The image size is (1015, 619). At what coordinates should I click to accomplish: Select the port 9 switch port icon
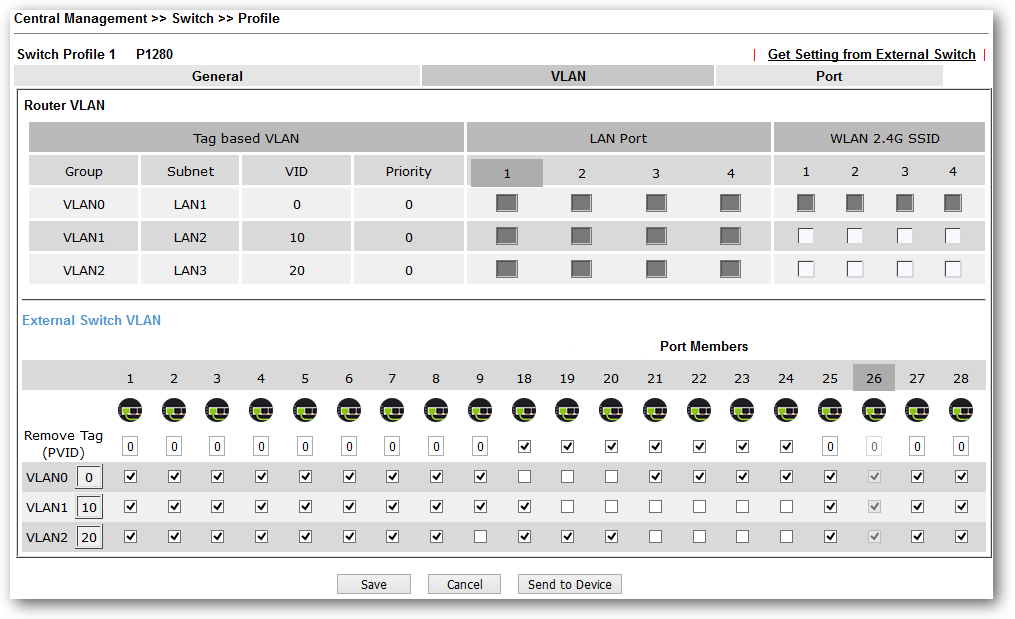[x=480, y=410]
